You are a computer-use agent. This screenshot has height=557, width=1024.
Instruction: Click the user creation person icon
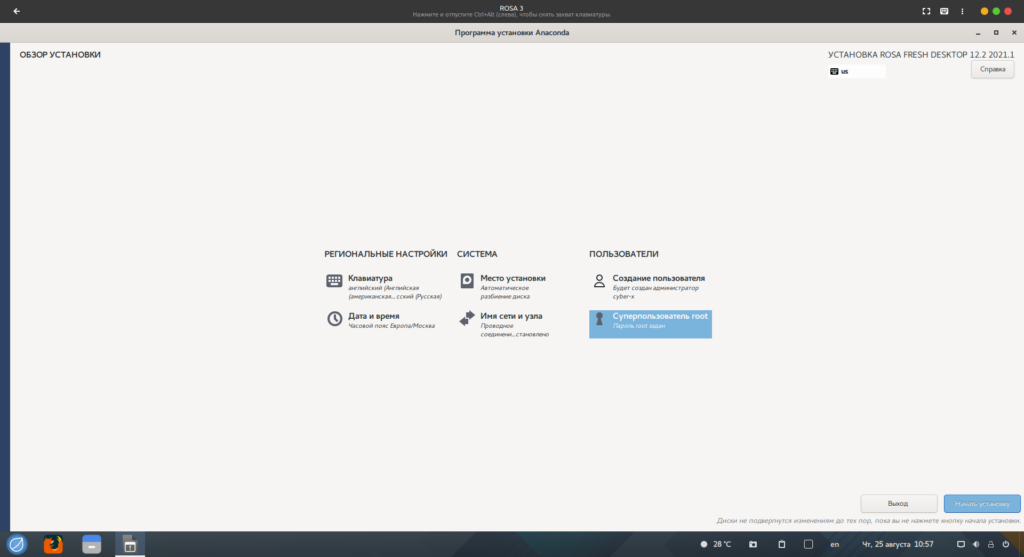[599, 282]
